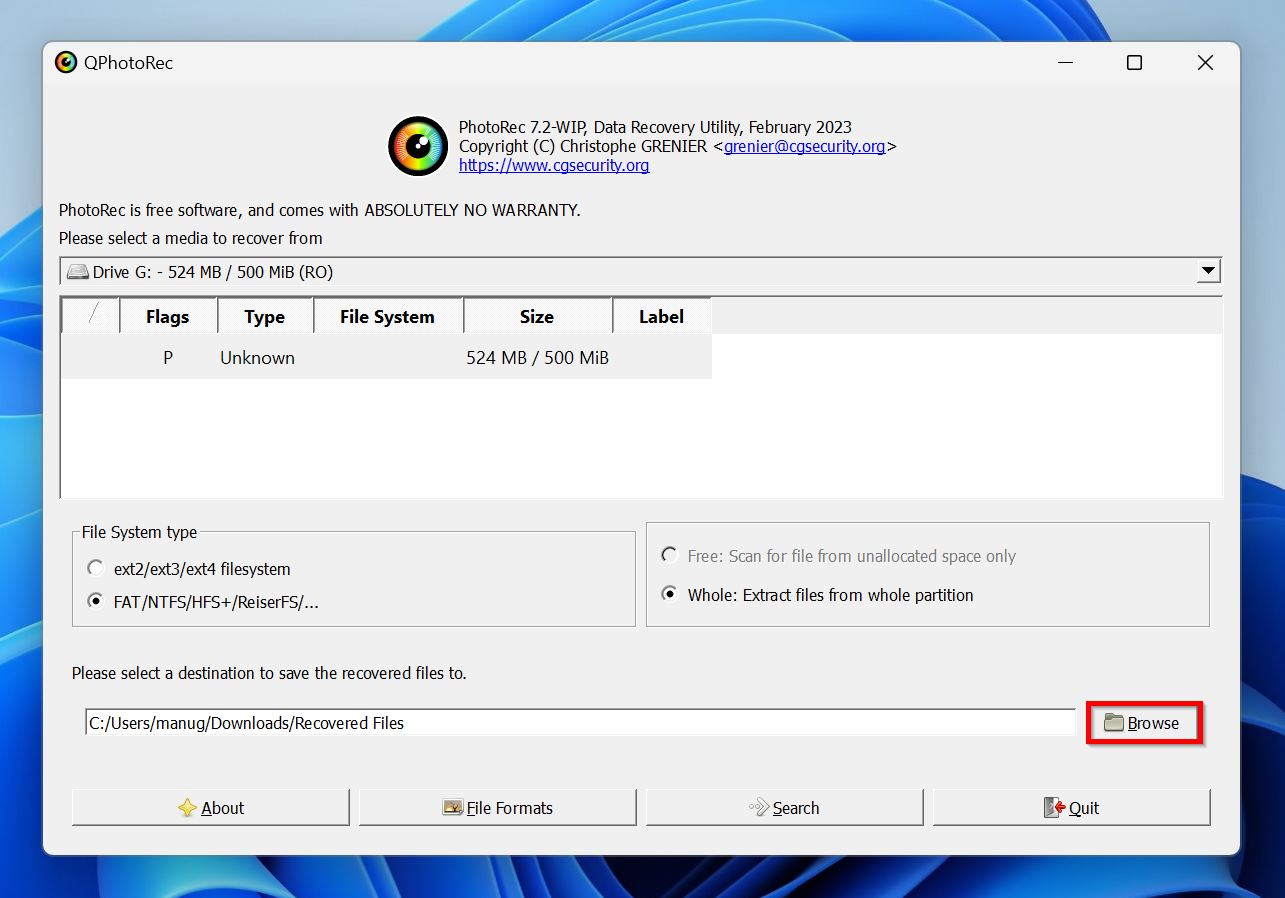Click the File Formats picture icon
Screen dimensions: 1285x898
[x=456, y=807]
